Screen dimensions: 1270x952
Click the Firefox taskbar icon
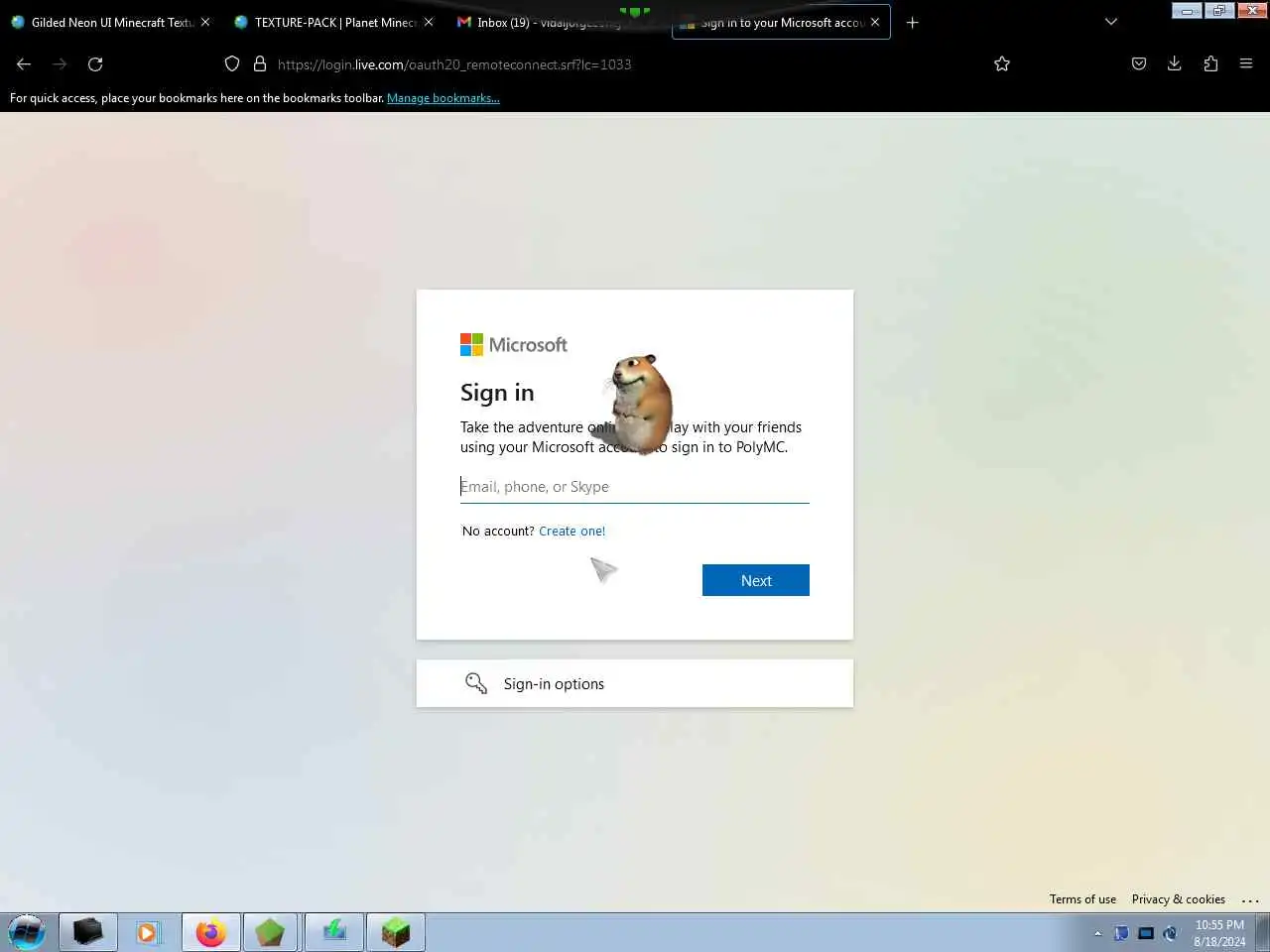tap(210, 932)
